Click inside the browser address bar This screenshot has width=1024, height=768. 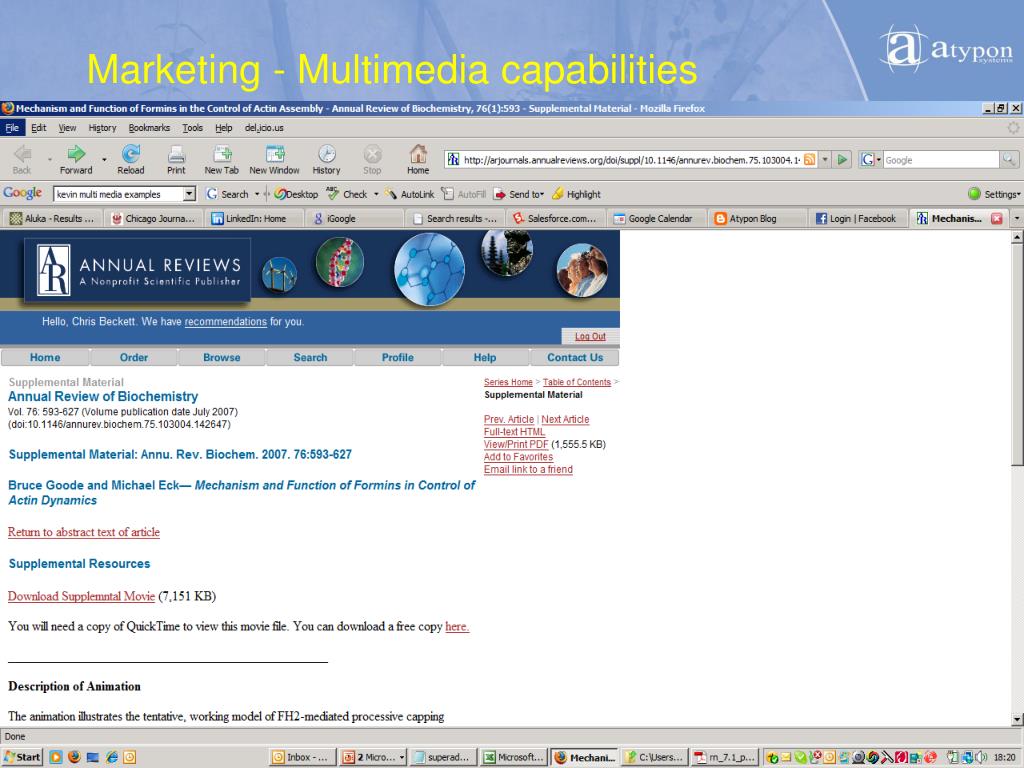coord(630,159)
